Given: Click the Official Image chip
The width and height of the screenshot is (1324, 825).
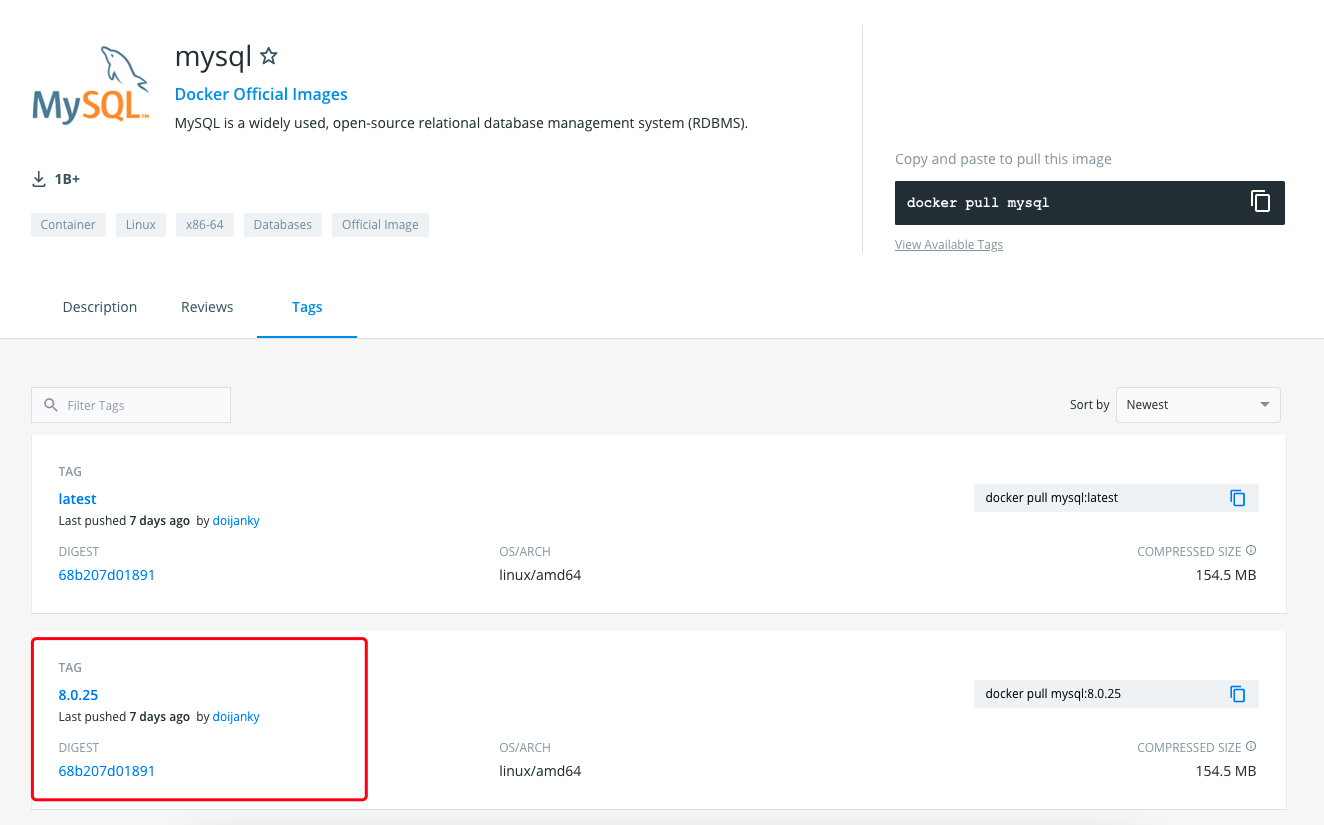Looking at the screenshot, I should click(x=380, y=225).
